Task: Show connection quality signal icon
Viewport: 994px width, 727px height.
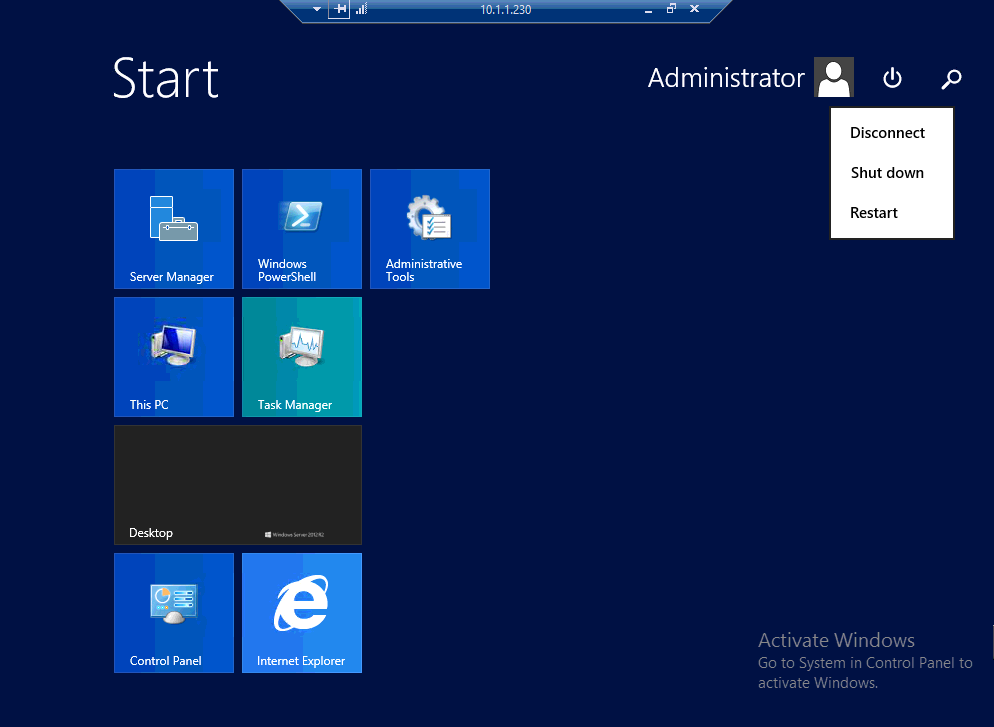Action: coord(361,9)
